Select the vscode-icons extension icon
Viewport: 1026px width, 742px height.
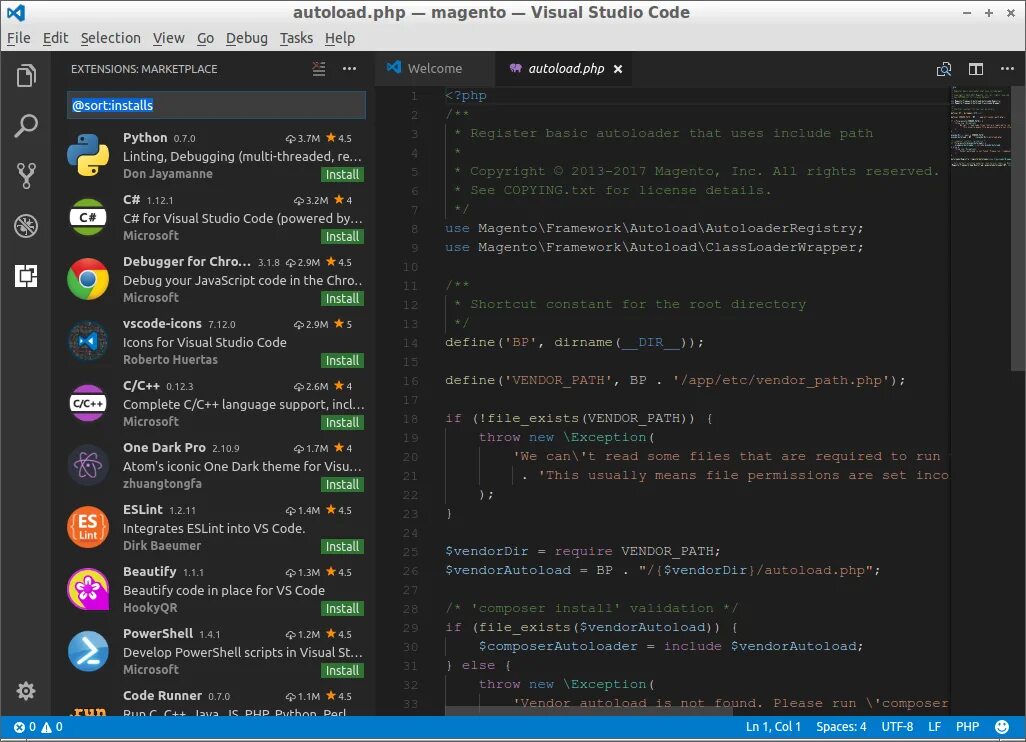click(x=88, y=341)
